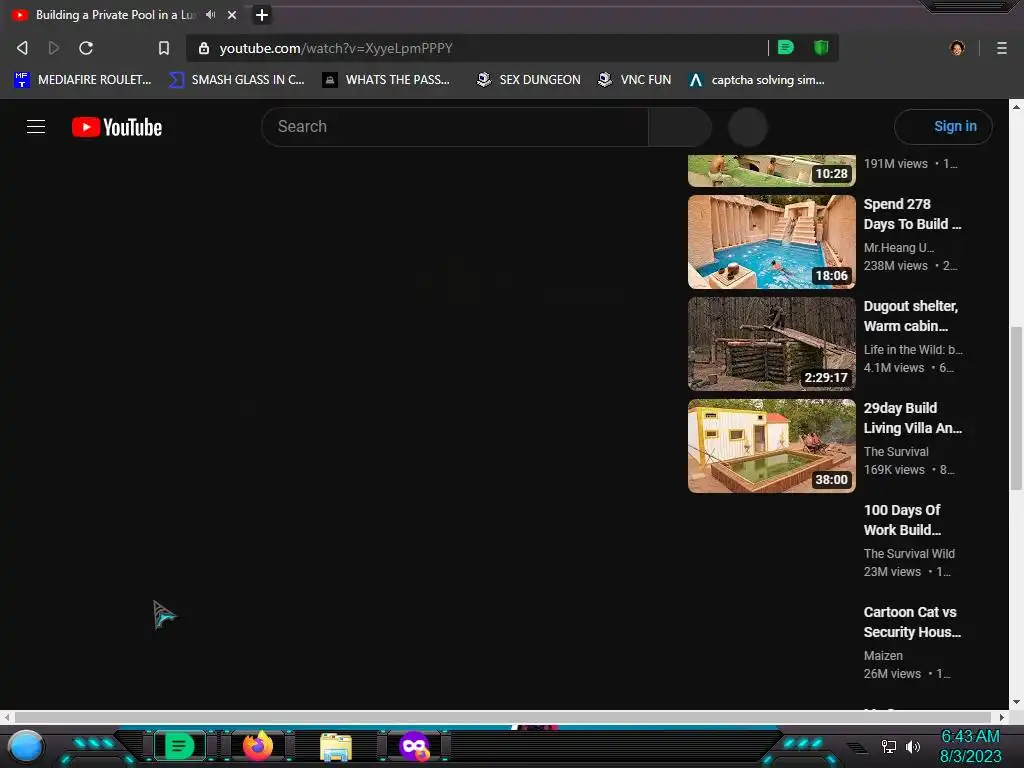Image resolution: width=1024 pixels, height=768 pixels.
Task: Click the vertical scrollbar up arrow
Action: point(1016,106)
